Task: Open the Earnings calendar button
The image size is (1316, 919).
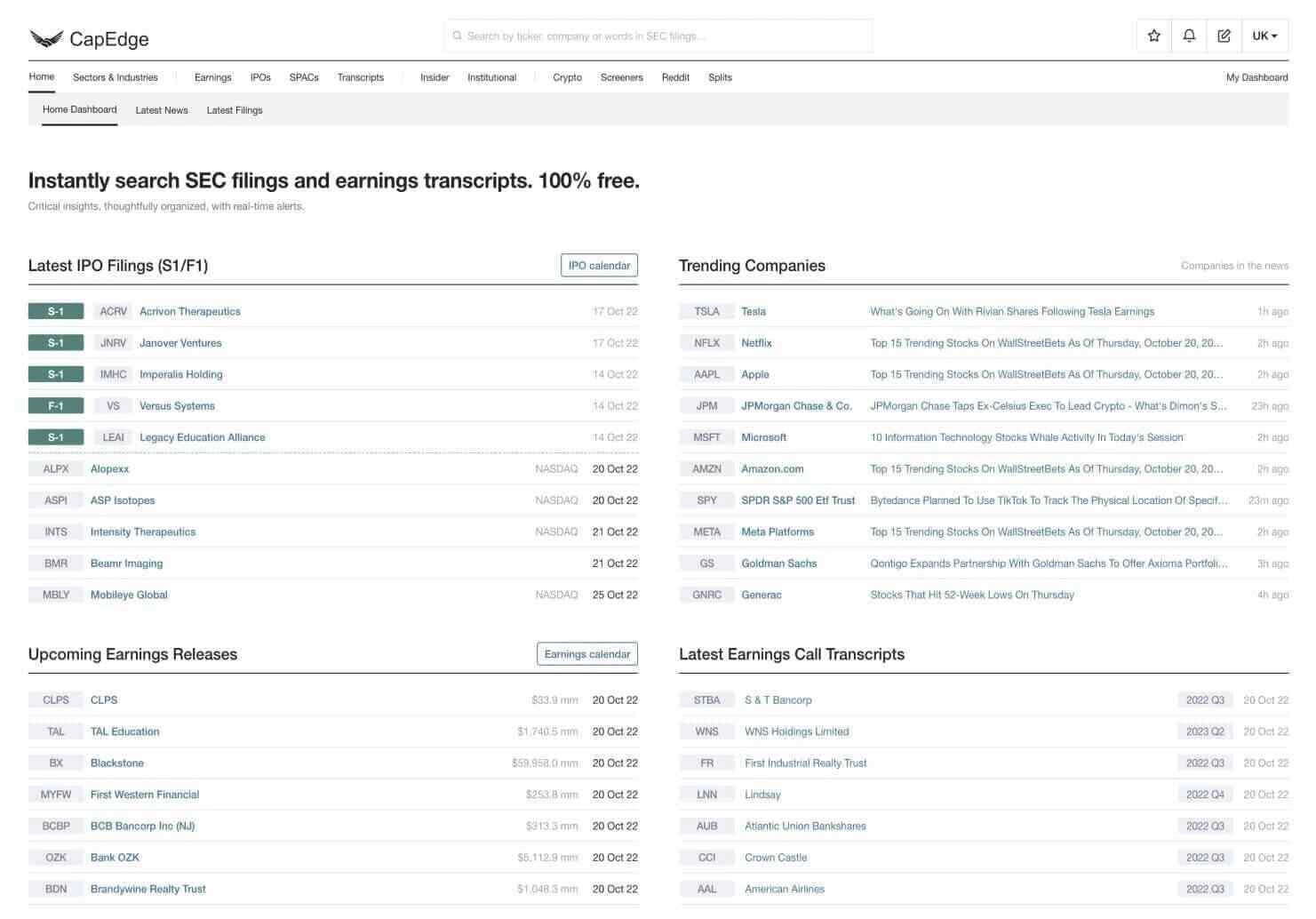Action: [586, 654]
